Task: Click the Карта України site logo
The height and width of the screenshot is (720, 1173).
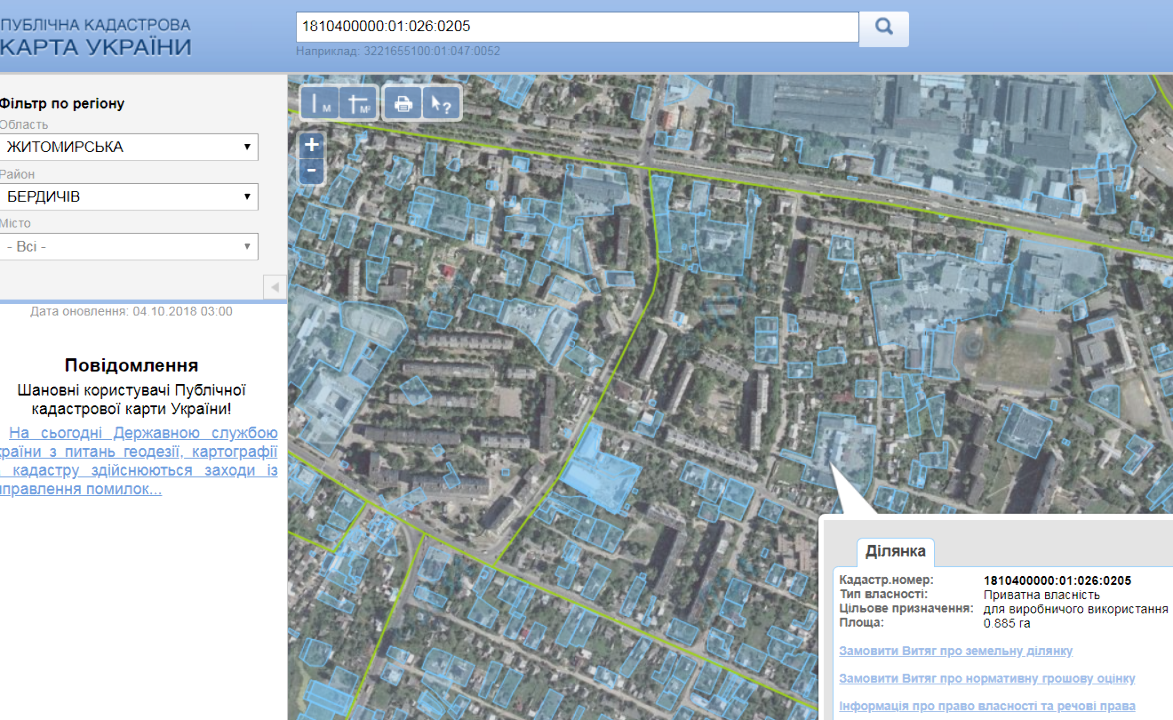Action: (x=95, y=36)
